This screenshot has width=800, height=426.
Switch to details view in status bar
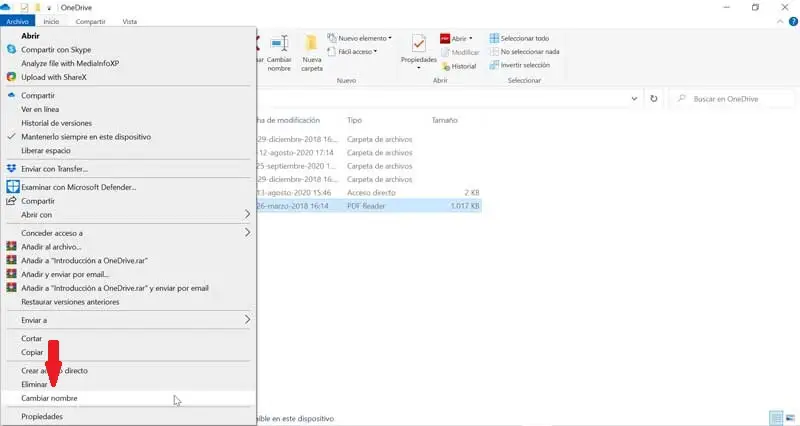coord(776,418)
